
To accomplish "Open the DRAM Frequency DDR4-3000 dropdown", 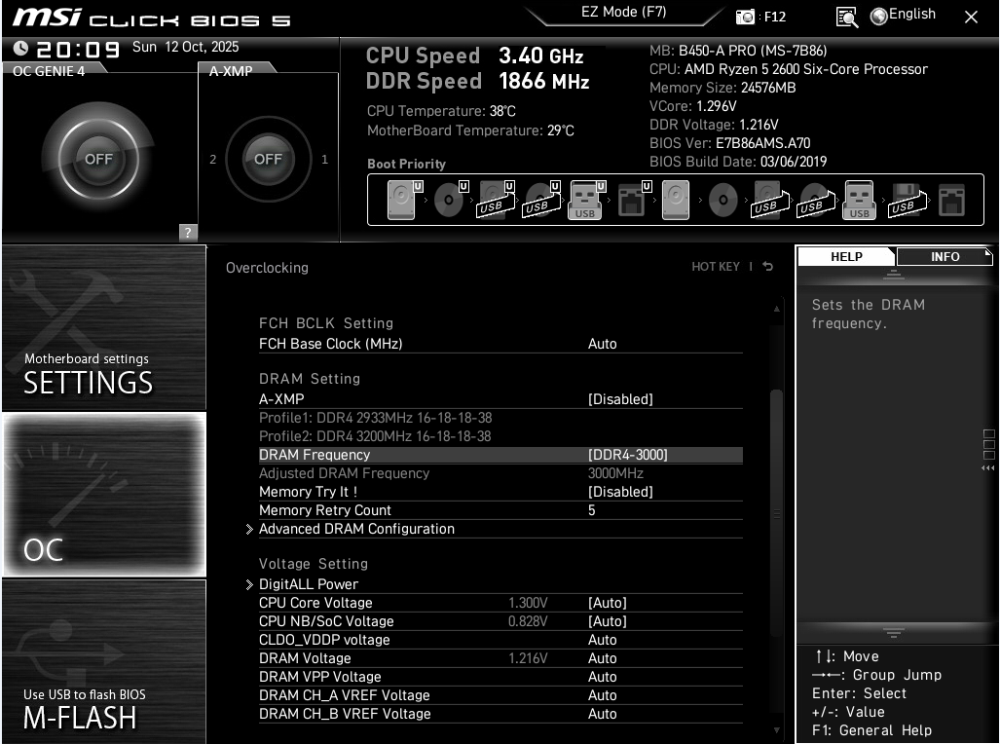I will coord(627,455).
